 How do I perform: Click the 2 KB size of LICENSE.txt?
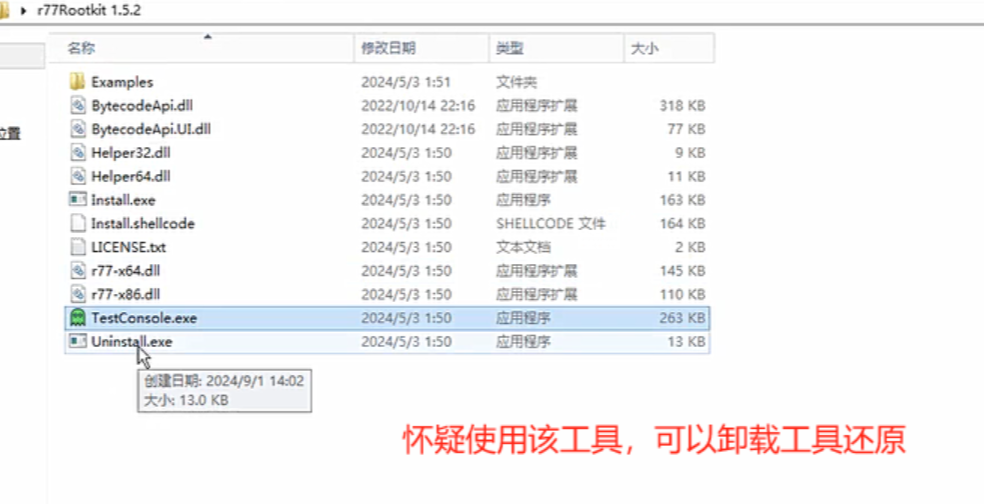691,247
